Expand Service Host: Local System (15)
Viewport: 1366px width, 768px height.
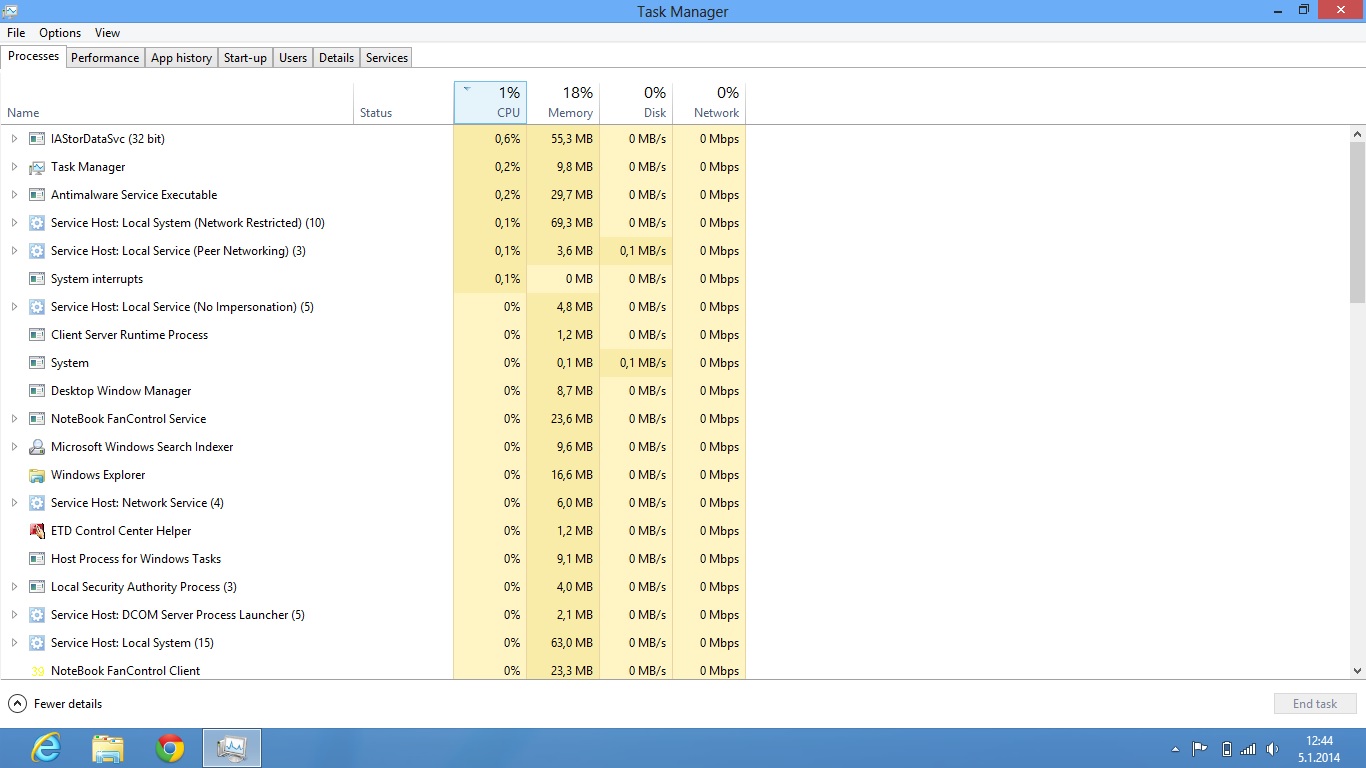coord(14,643)
